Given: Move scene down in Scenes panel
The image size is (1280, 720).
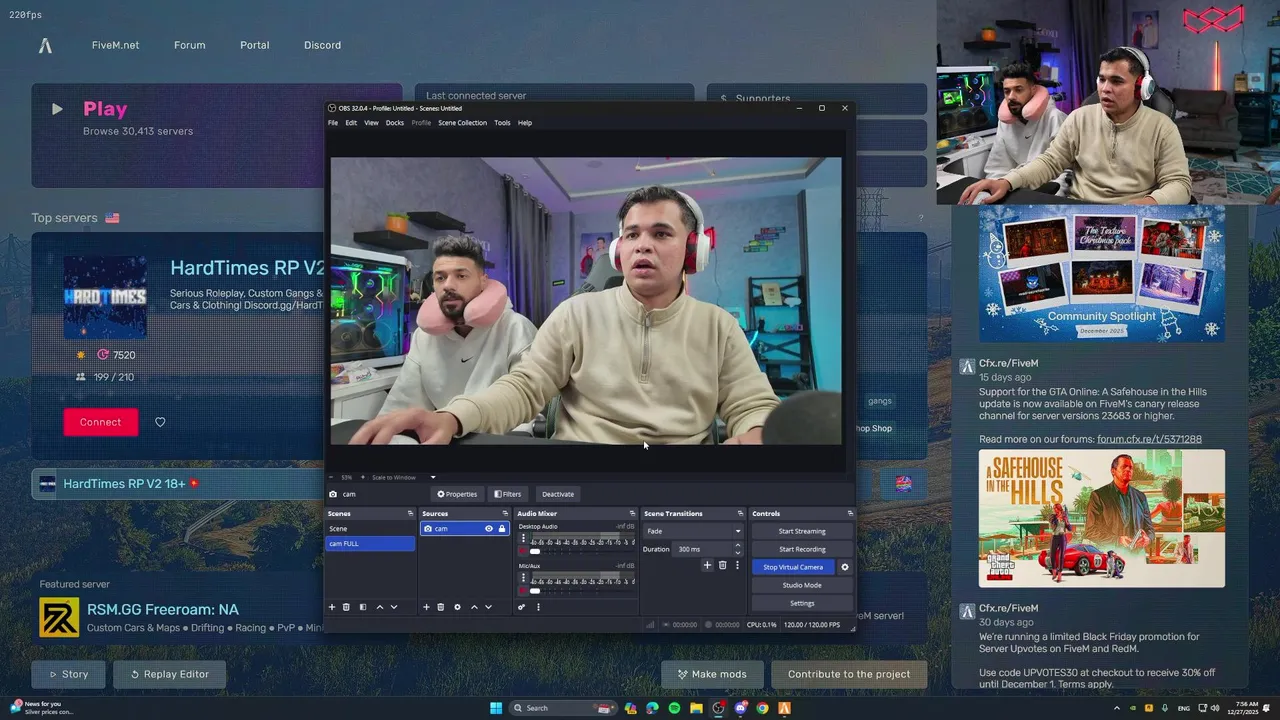Looking at the screenshot, I should tap(394, 607).
